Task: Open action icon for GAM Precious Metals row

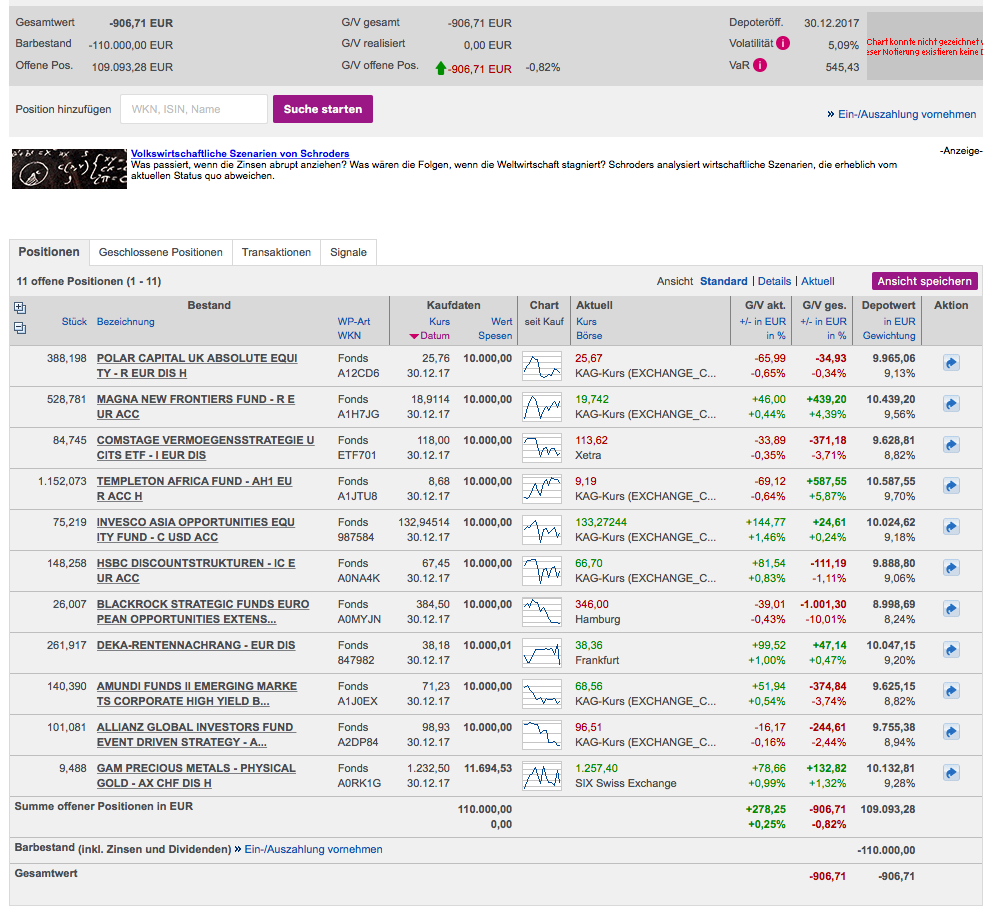Action: (951, 772)
